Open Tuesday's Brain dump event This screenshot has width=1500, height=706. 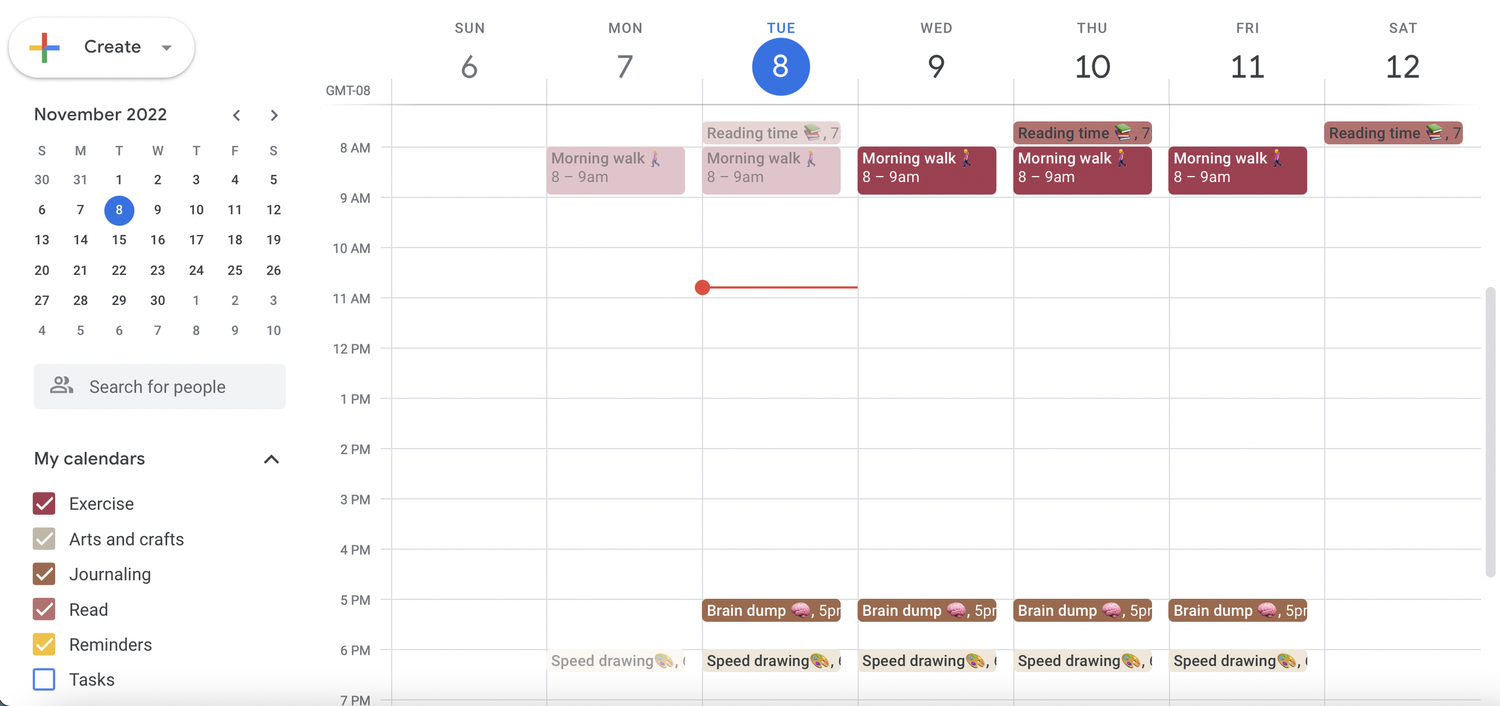click(770, 610)
